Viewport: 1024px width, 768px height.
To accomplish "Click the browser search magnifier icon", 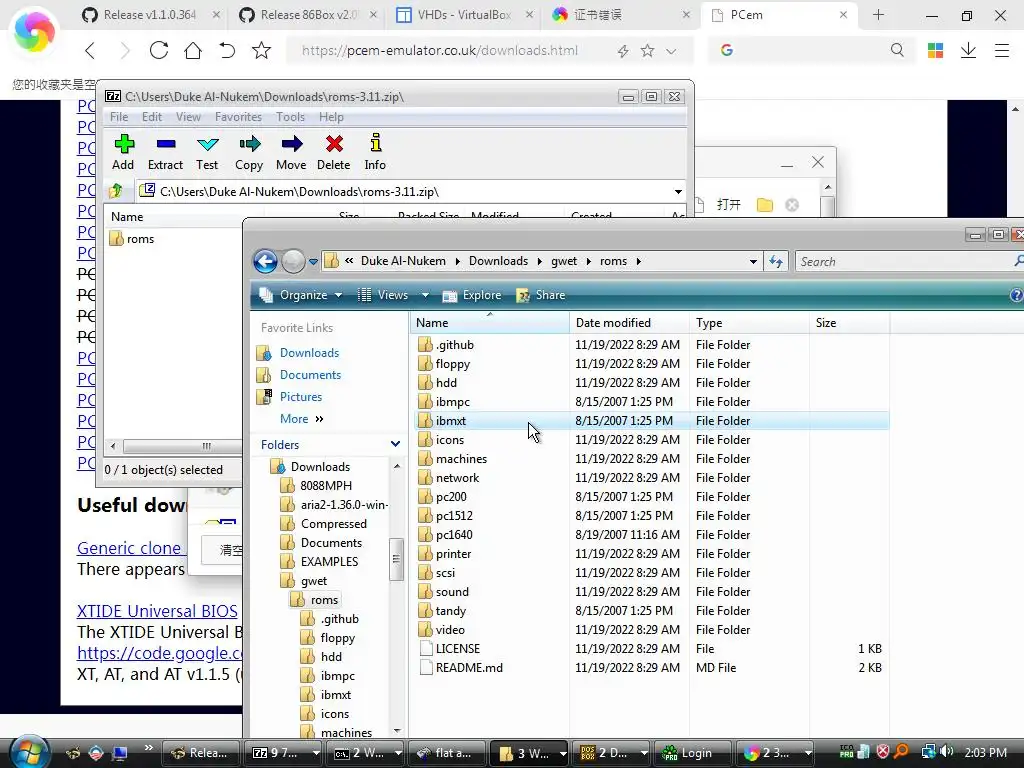I will (x=897, y=50).
